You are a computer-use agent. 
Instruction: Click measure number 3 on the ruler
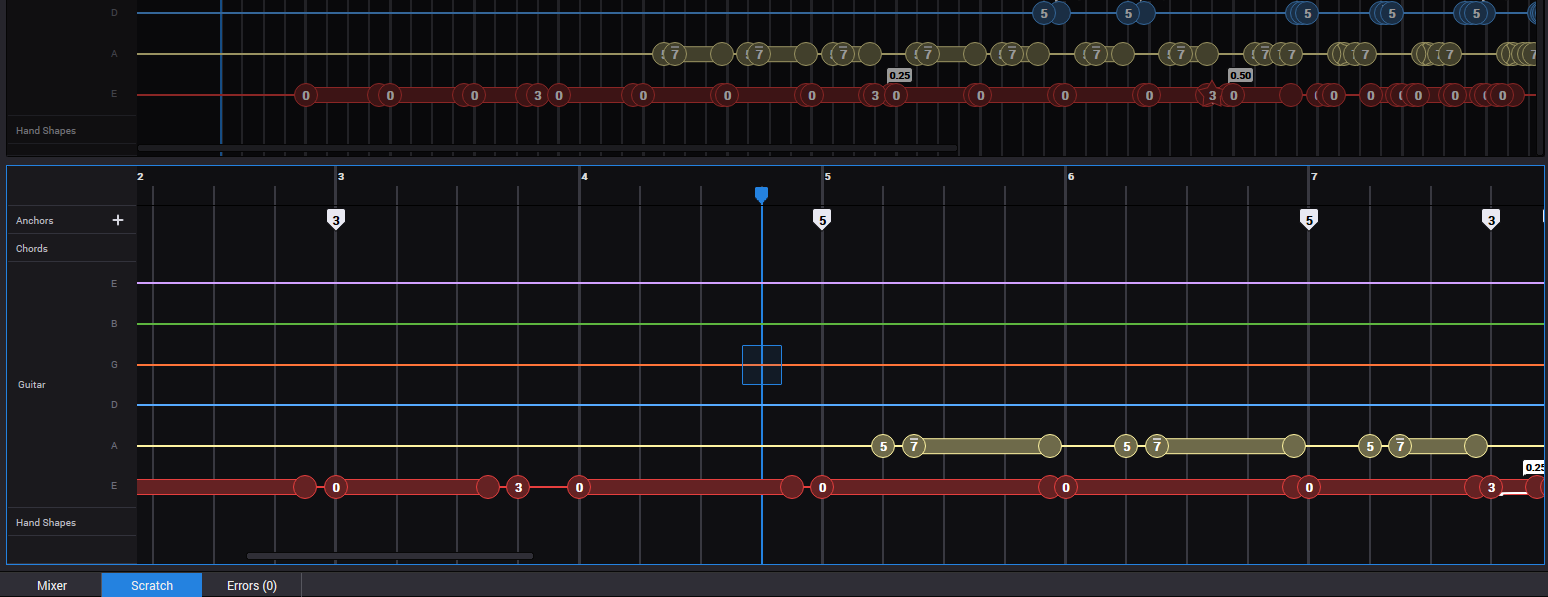tap(341, 176)
